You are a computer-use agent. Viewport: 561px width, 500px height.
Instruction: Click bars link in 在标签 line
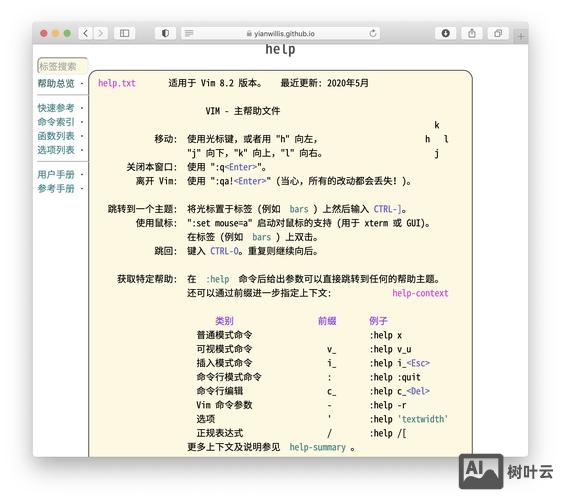click(262, 237)
